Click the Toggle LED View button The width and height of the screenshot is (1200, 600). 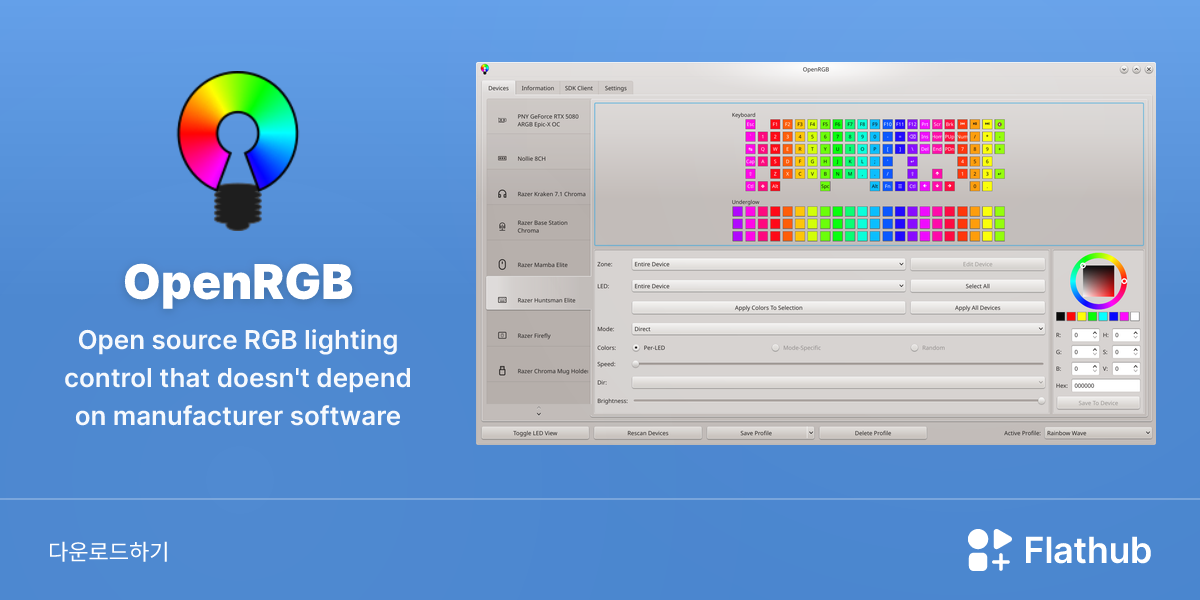[x=535, y=433]
